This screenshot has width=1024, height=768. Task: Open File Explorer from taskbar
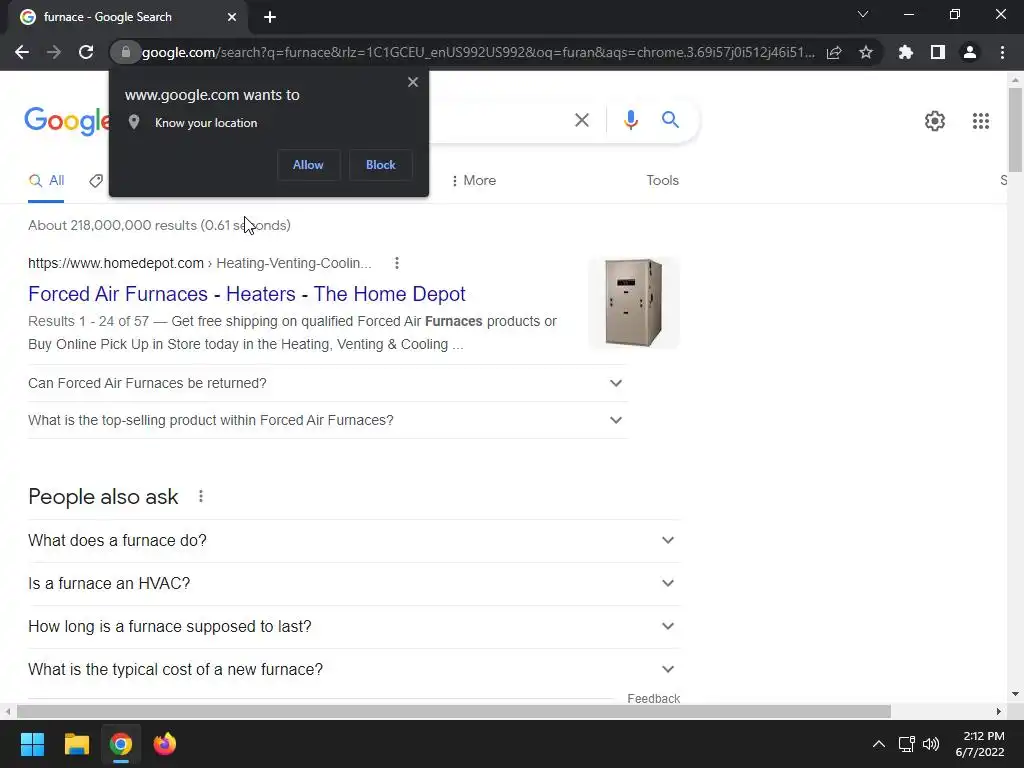pos(76,744)
